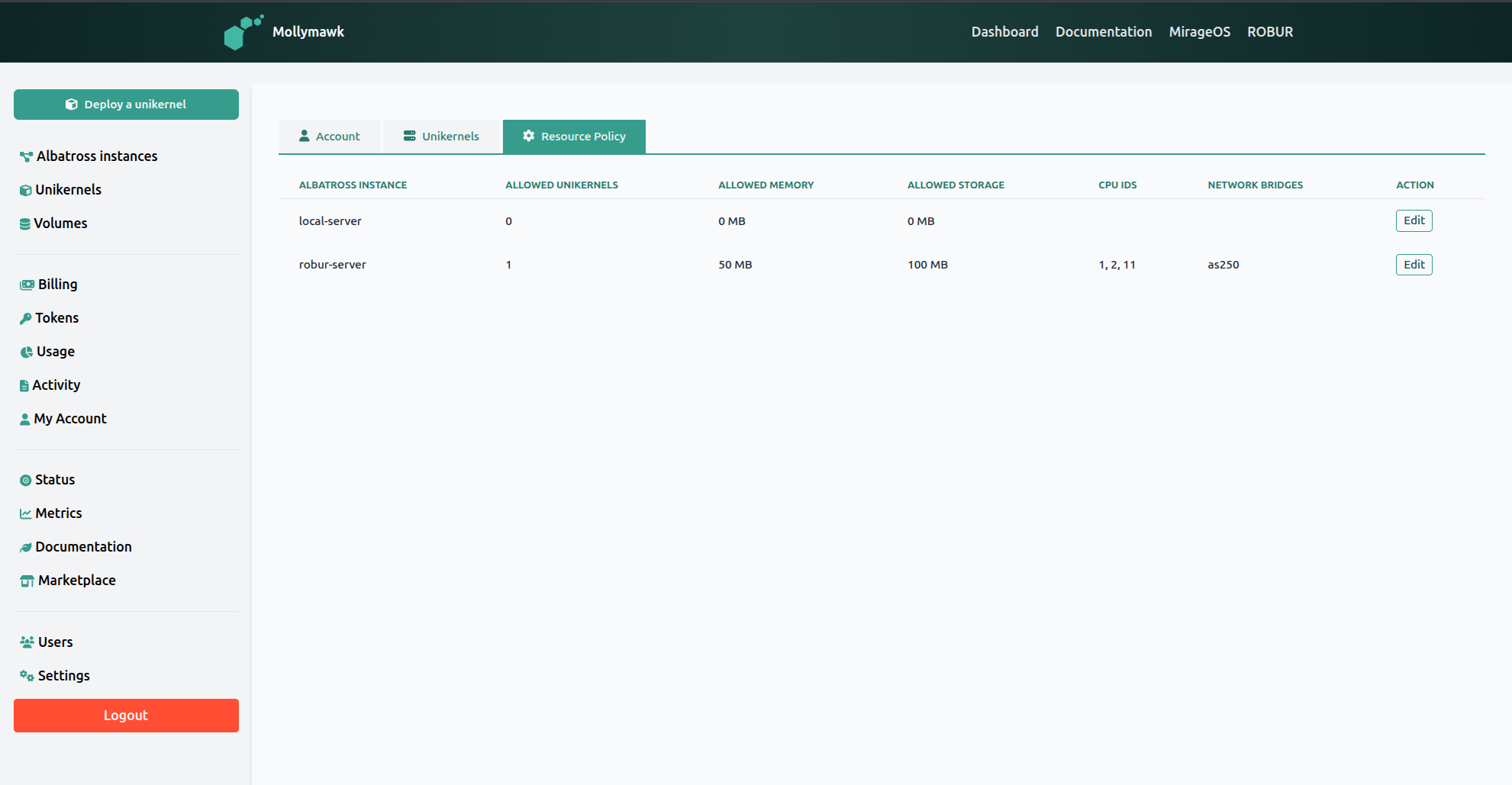Switch to the Account tab
The height and width of the screenshot is (785, 1512).
click(x=329, y=136)
